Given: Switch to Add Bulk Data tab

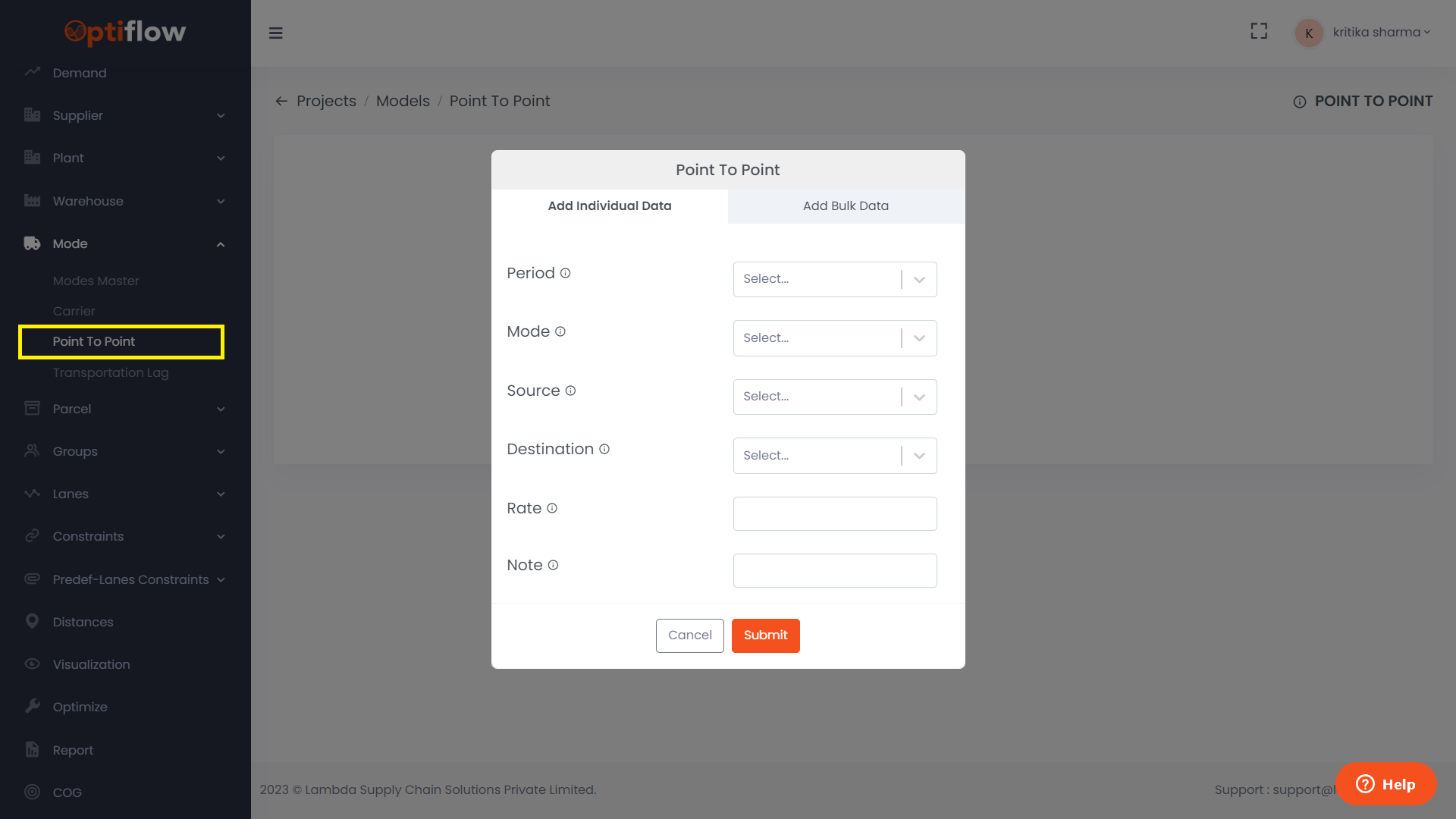Looking at the screenshot, I should click(x=846, y=206).
